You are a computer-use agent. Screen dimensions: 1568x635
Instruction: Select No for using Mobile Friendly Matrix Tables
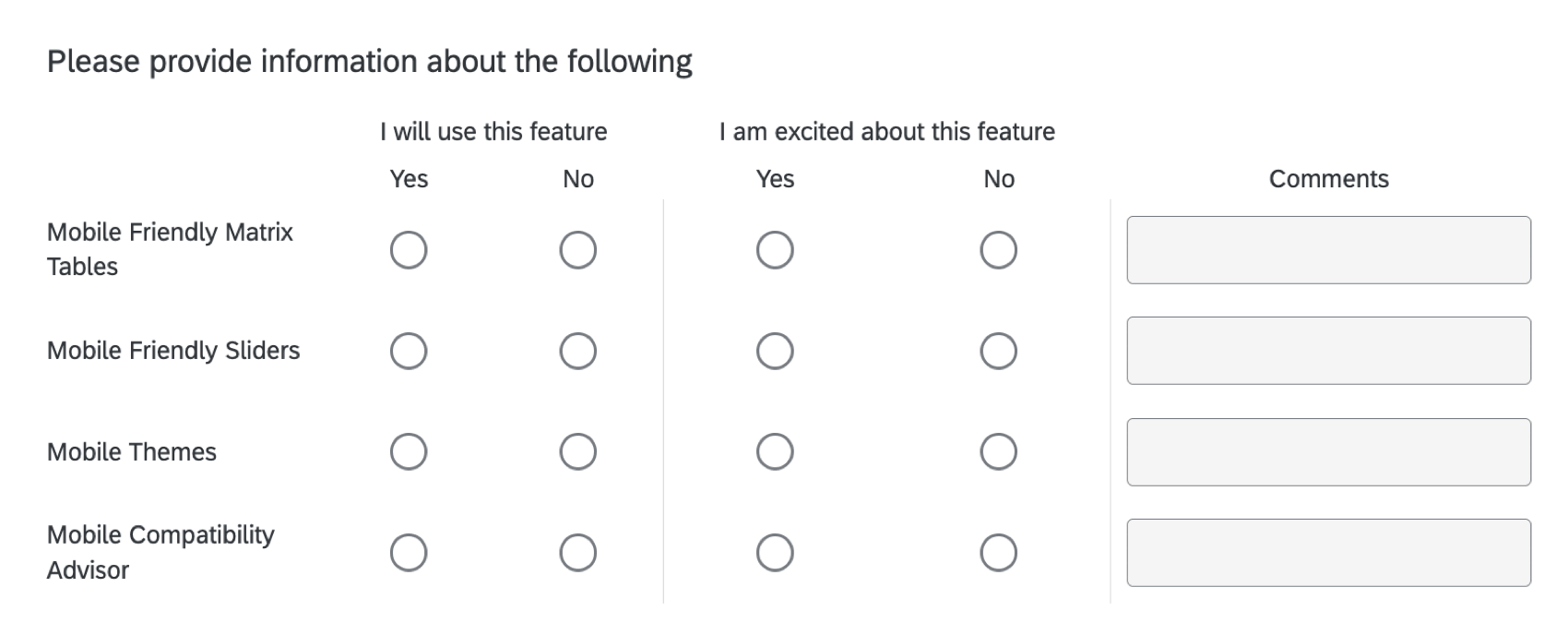[577, 248]
